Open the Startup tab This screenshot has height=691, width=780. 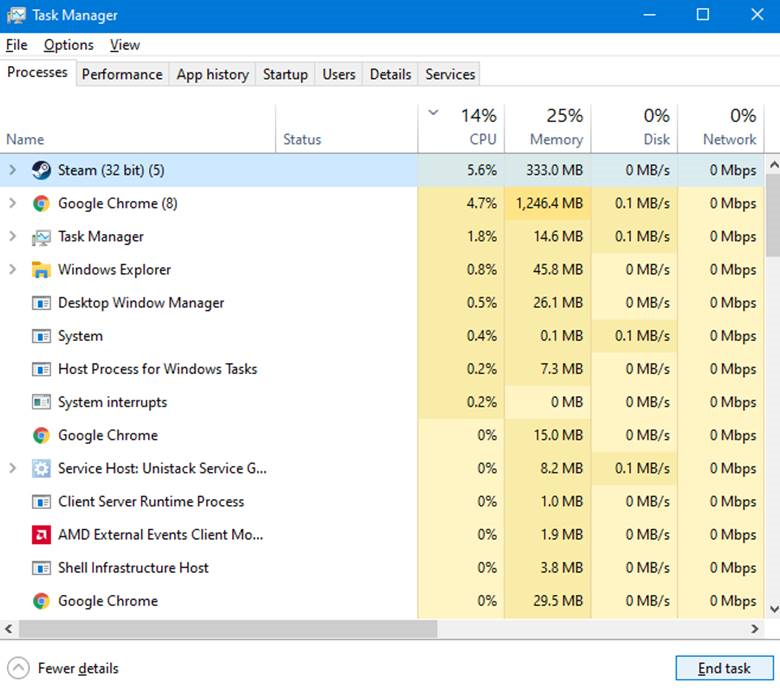click(x=285, y=74)
